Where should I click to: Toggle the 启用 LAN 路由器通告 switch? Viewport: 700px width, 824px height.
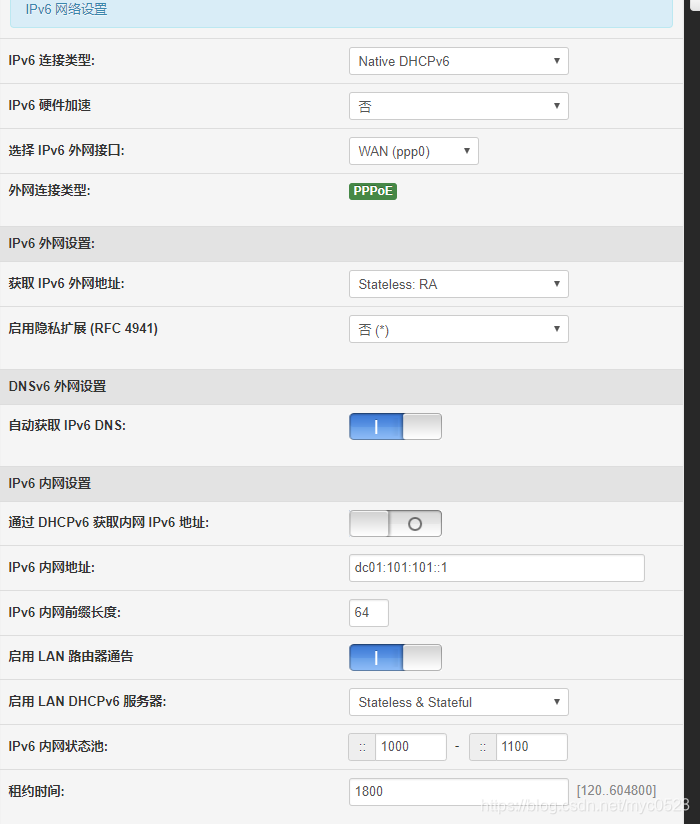coord(395,657)
